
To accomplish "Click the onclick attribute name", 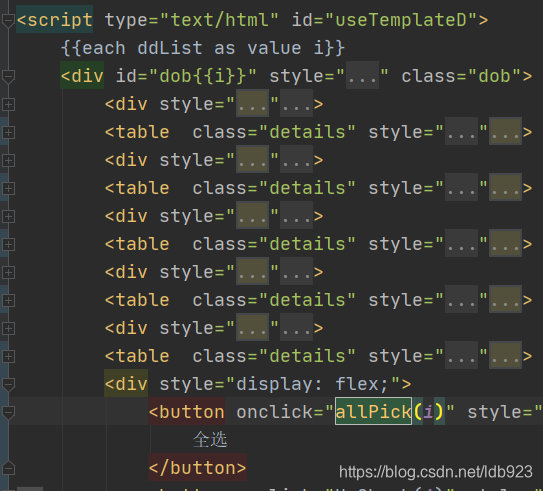I will pyautogui.click(x=275, y=412).
